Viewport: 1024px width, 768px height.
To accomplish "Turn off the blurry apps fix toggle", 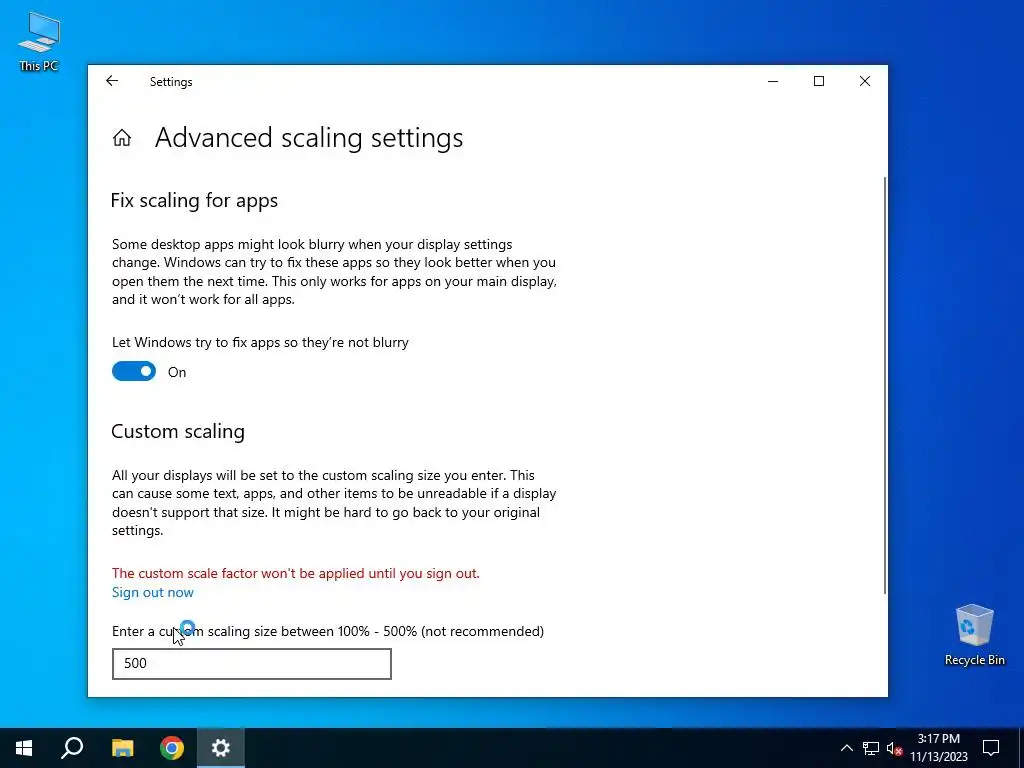I will point(134,372).
